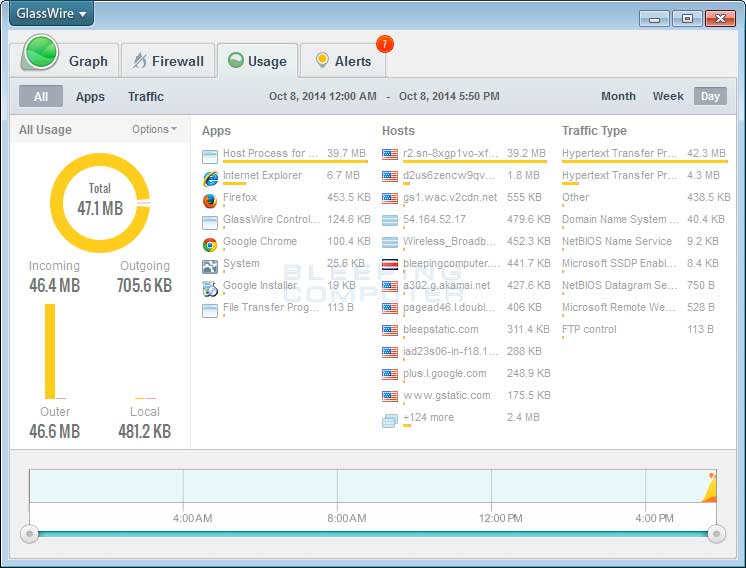746x568 pixels.
Task: Click the Host Process app icon
Action: click(x=210, y=156)
